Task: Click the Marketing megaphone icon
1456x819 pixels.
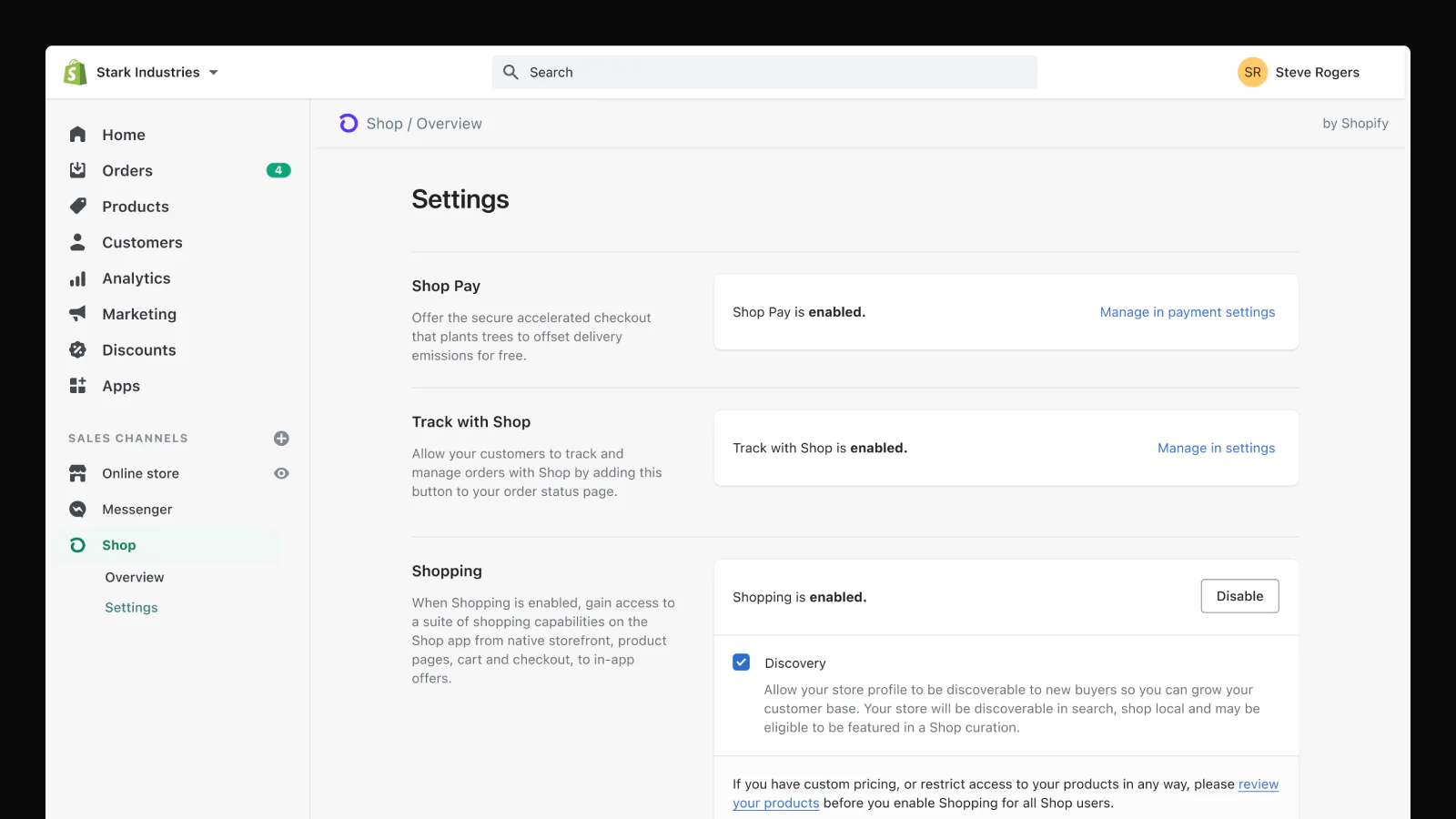Action: 77,314
